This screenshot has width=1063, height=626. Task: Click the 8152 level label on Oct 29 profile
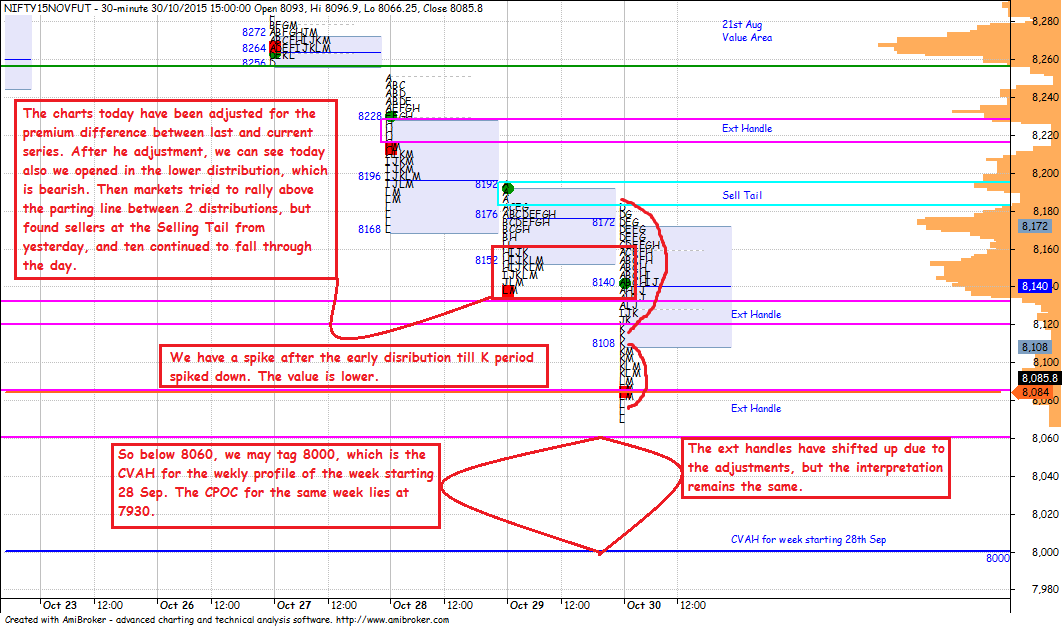click(487, 260)
